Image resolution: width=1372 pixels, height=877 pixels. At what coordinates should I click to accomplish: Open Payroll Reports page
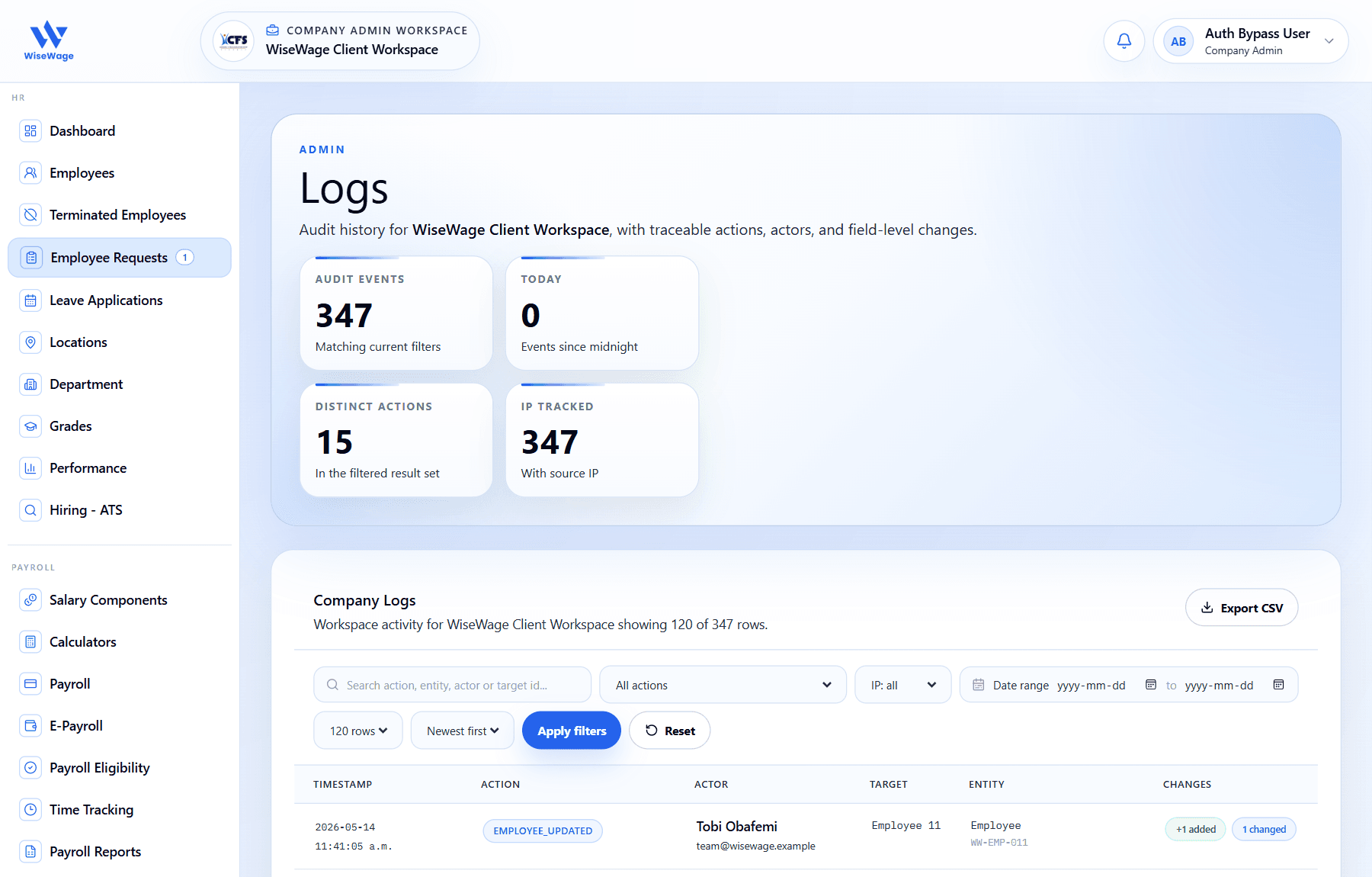120,852
